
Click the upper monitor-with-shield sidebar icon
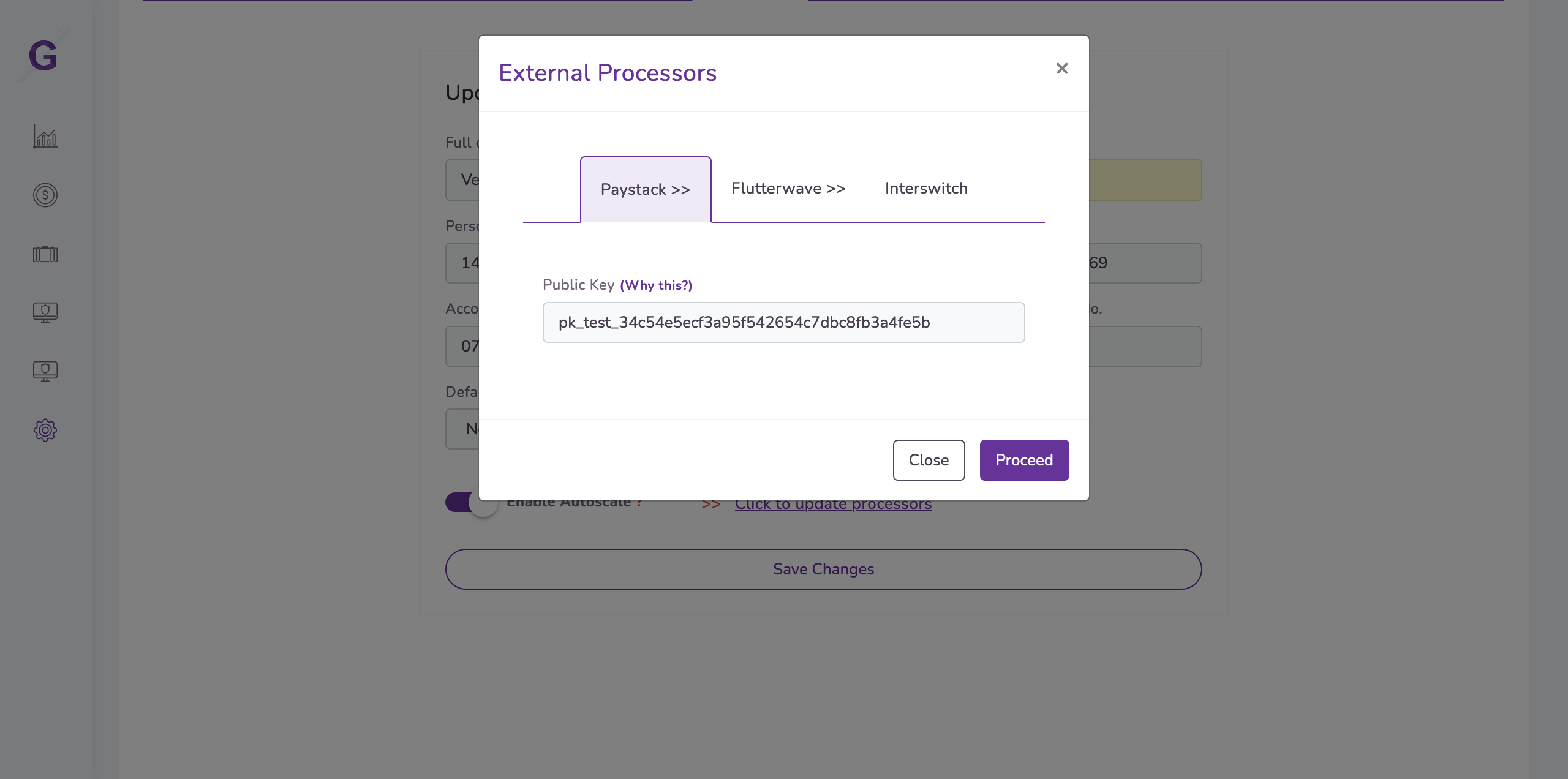tap(45, 312)
